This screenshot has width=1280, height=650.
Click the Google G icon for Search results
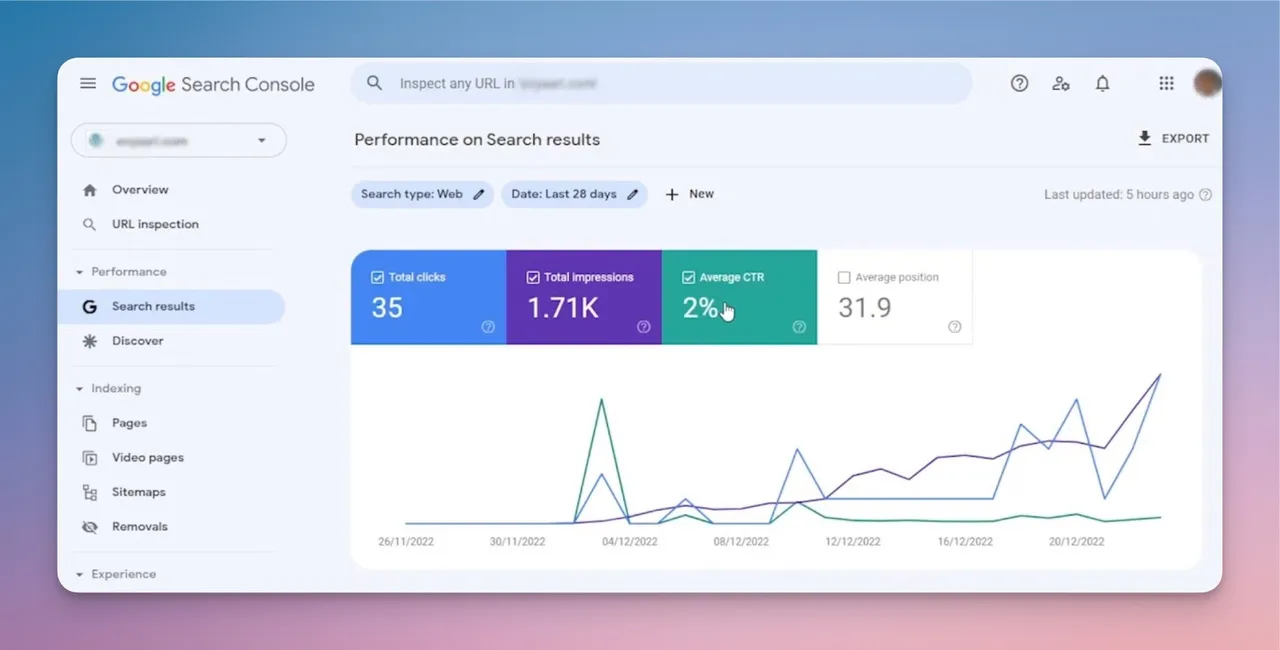90,307
